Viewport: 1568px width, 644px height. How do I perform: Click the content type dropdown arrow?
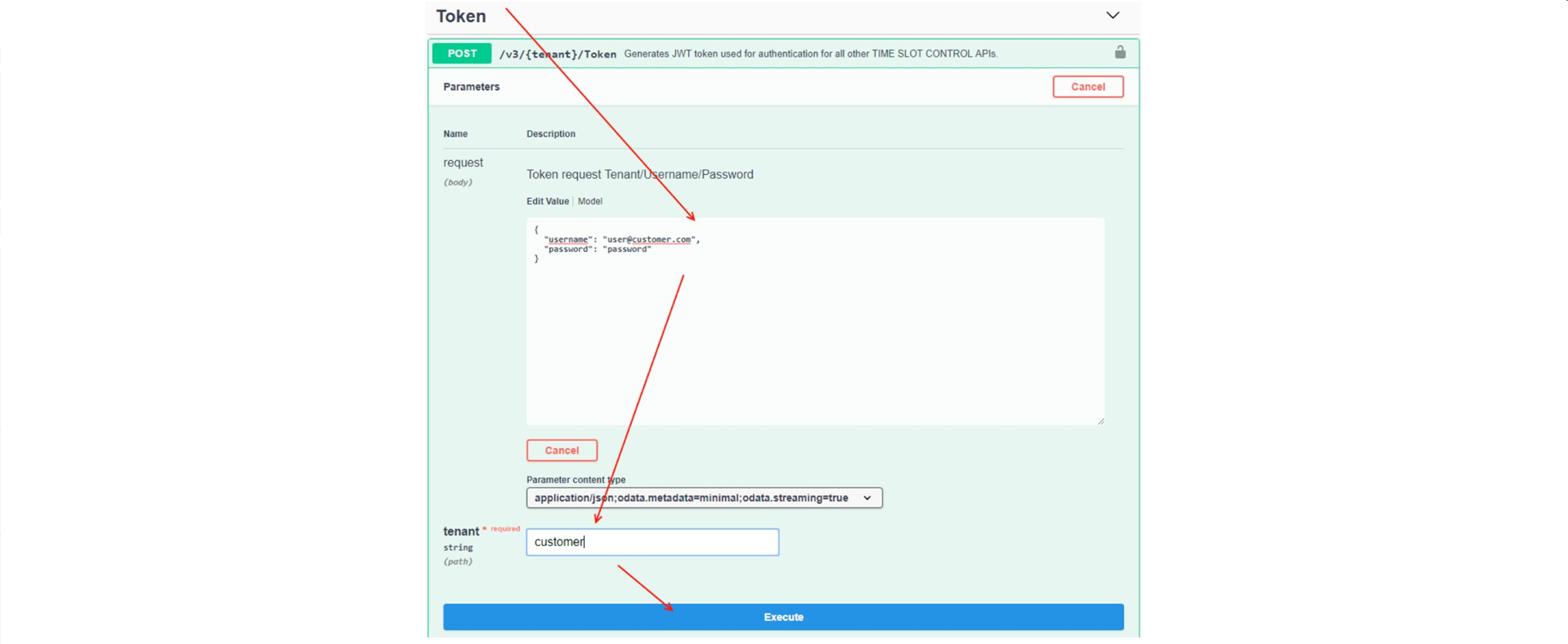[x=867, y=498]
